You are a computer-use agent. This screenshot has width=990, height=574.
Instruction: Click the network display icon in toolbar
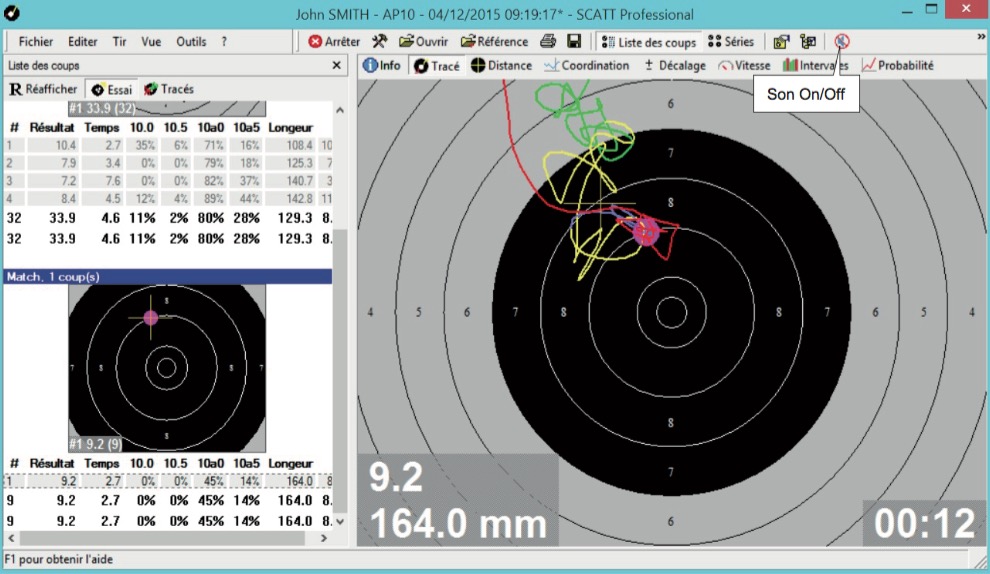click(808, 42)
